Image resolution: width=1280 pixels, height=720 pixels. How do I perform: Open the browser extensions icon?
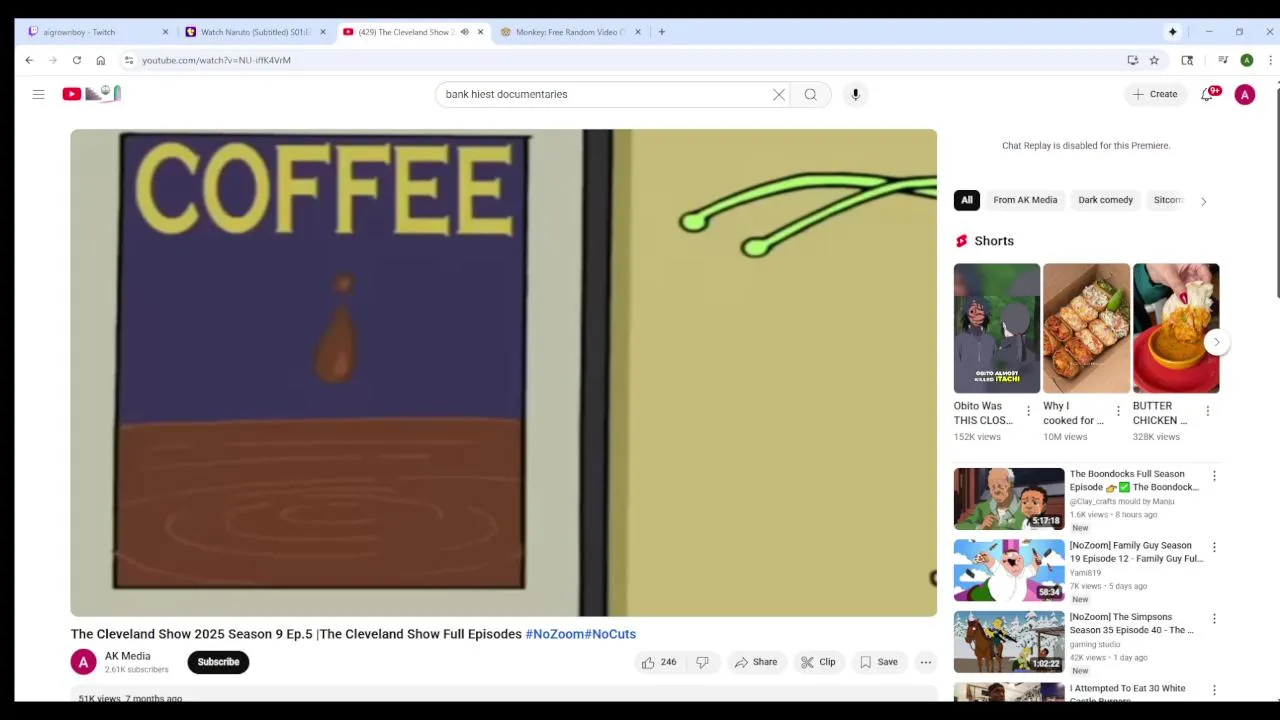(x=1187, y=60)
